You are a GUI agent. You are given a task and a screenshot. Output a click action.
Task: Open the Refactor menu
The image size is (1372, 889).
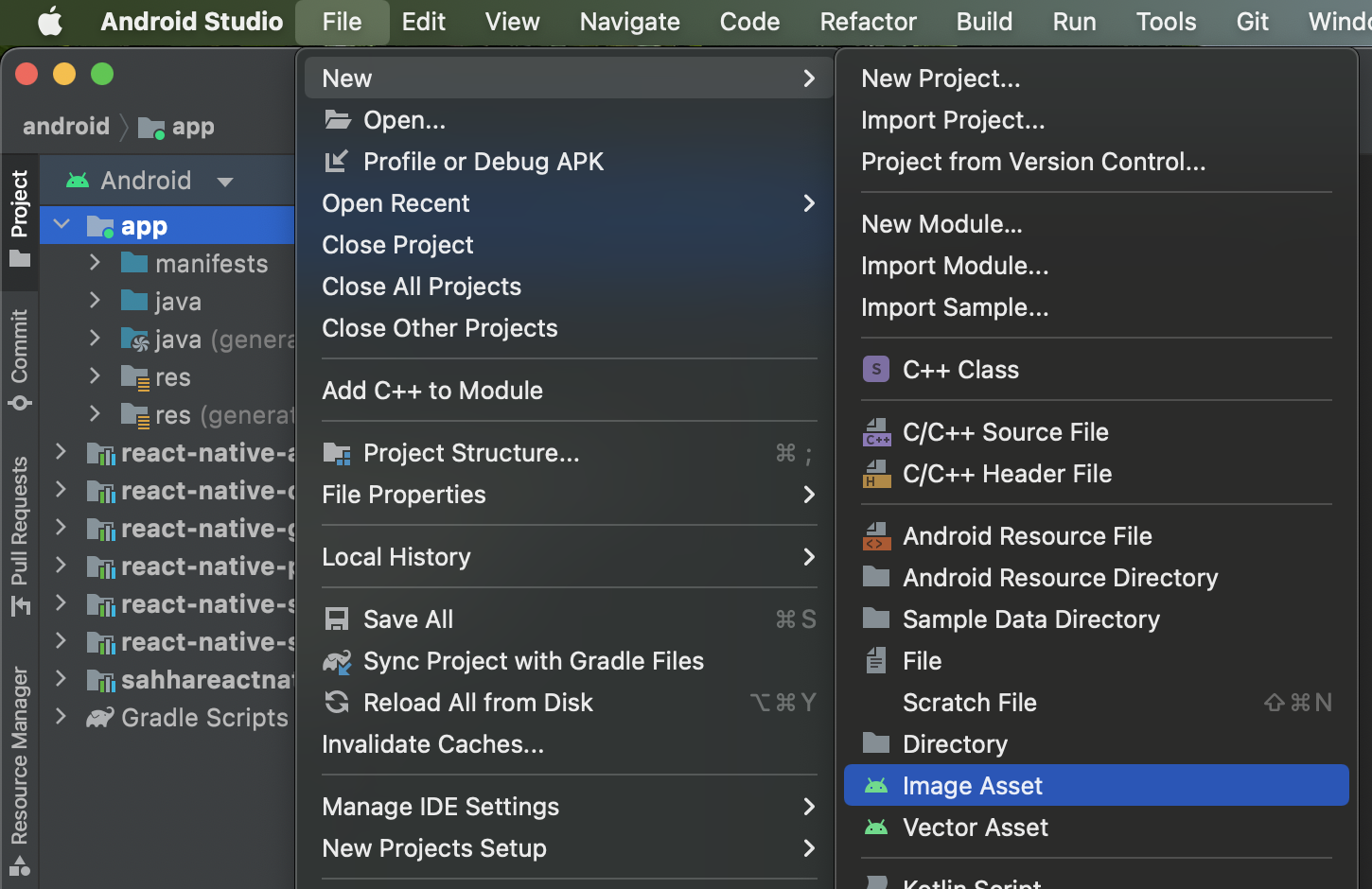point(868,22)
